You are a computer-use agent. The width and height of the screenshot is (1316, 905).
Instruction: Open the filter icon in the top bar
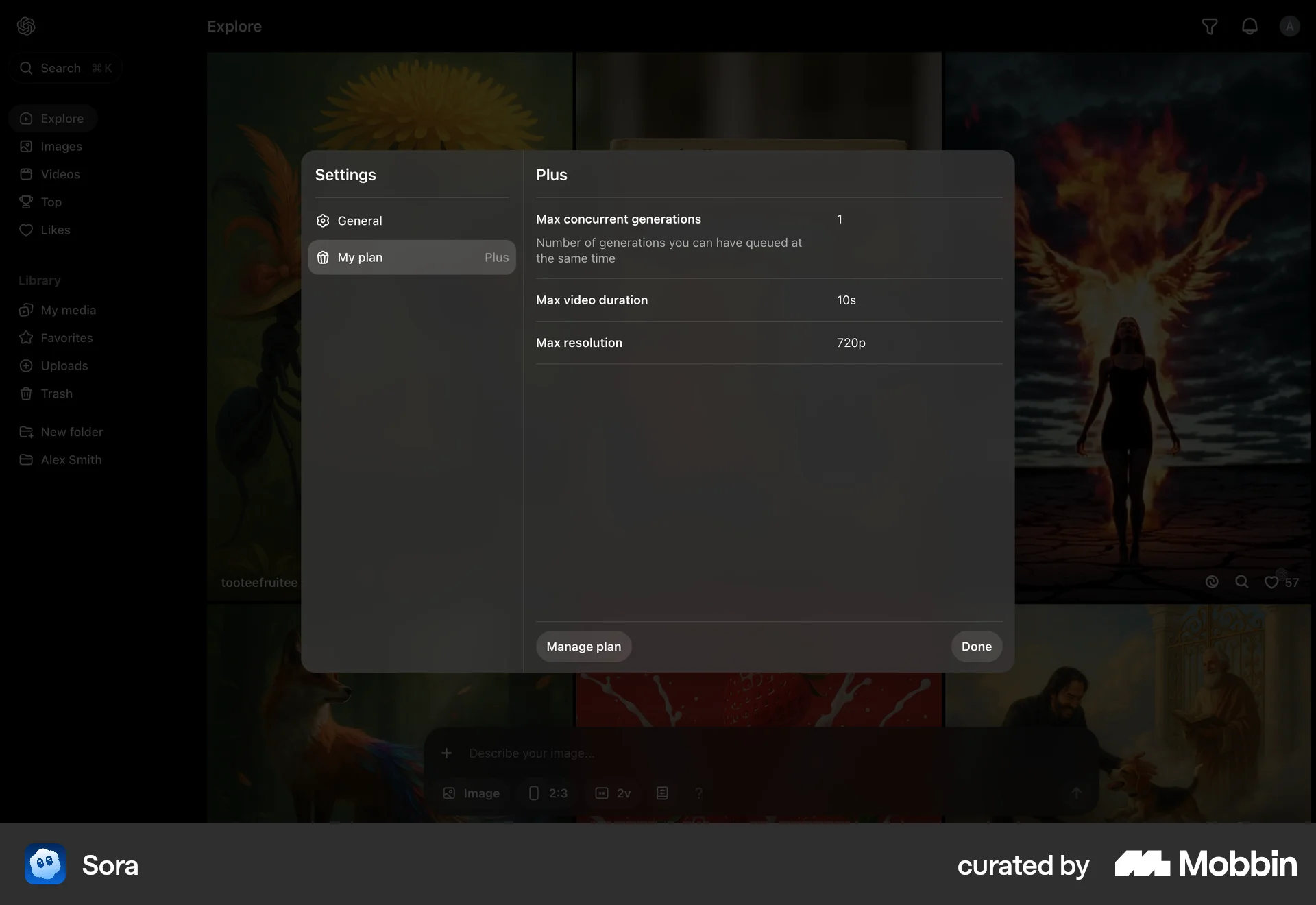(1209, 26)
